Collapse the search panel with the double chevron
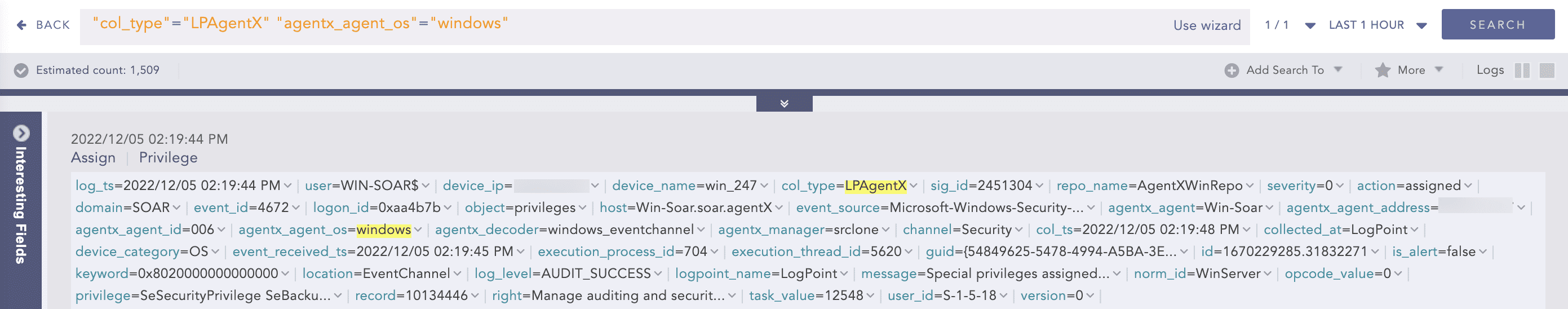 tap(784, 104)
